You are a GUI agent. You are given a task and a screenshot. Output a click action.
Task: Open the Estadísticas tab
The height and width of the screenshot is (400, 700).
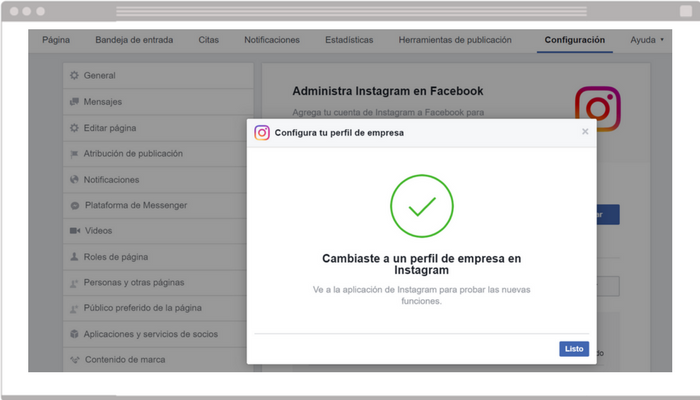(x=349, y=40)
